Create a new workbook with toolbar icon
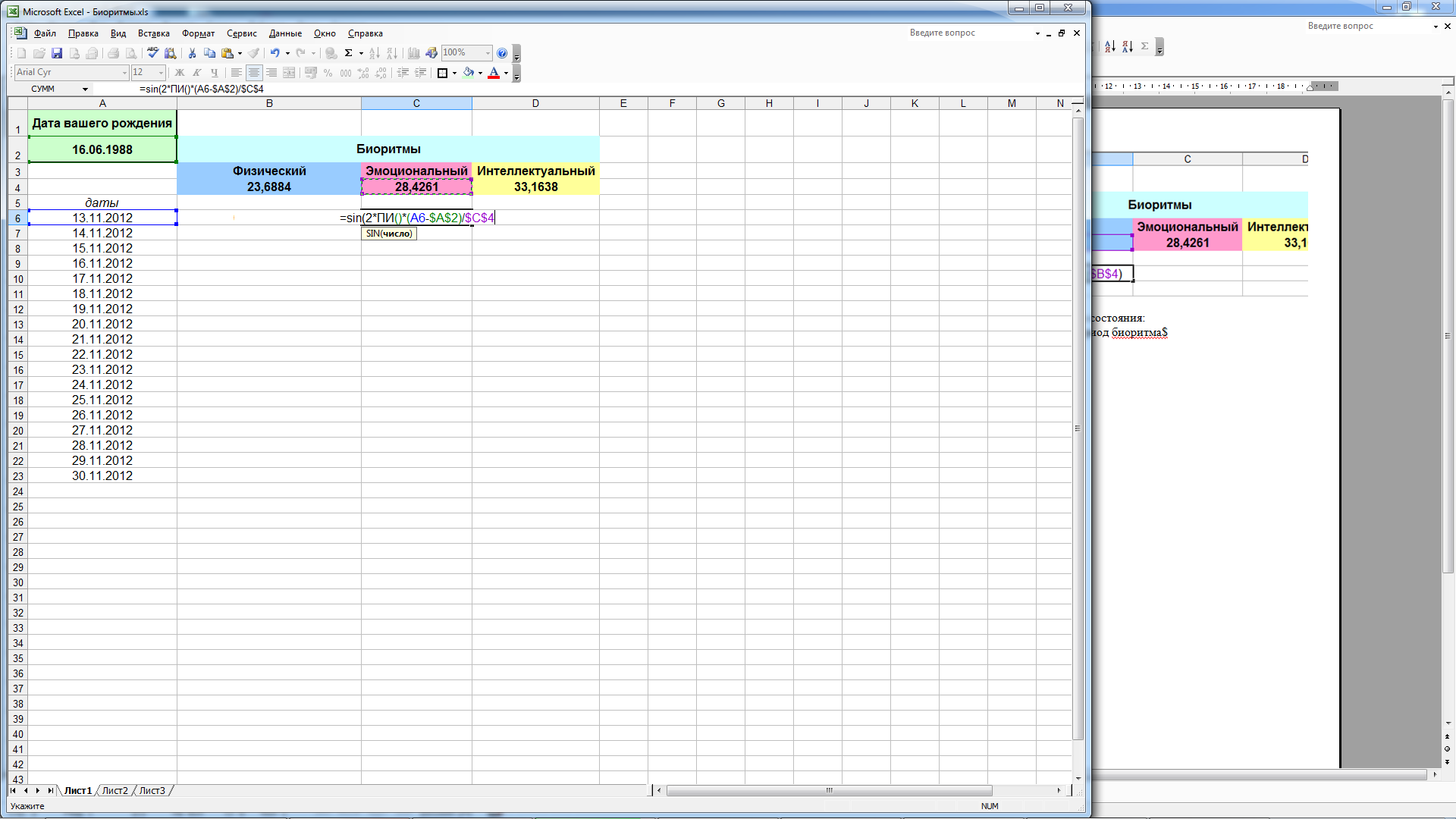1456x819 pixels. 21,53
